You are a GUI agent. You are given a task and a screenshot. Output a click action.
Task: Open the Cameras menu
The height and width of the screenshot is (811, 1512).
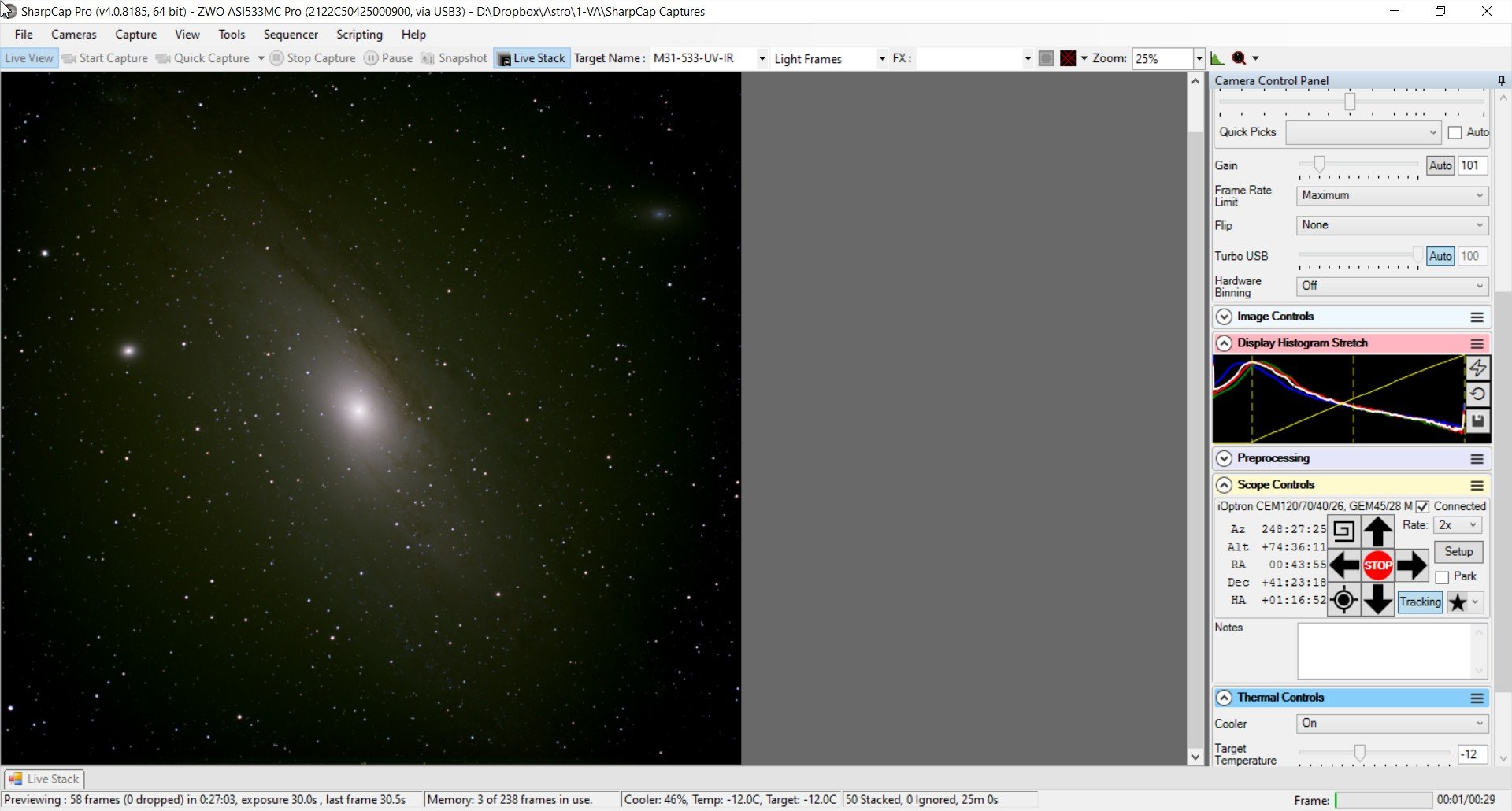(x=74, y=35)
